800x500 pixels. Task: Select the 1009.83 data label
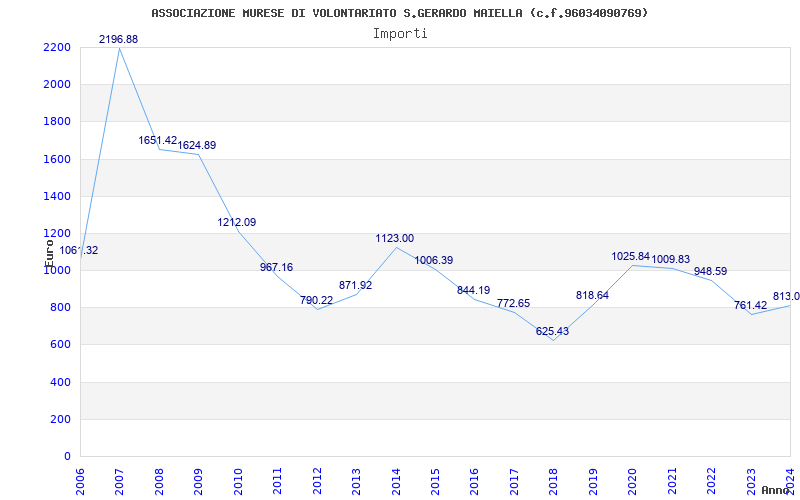pos(670,260)
